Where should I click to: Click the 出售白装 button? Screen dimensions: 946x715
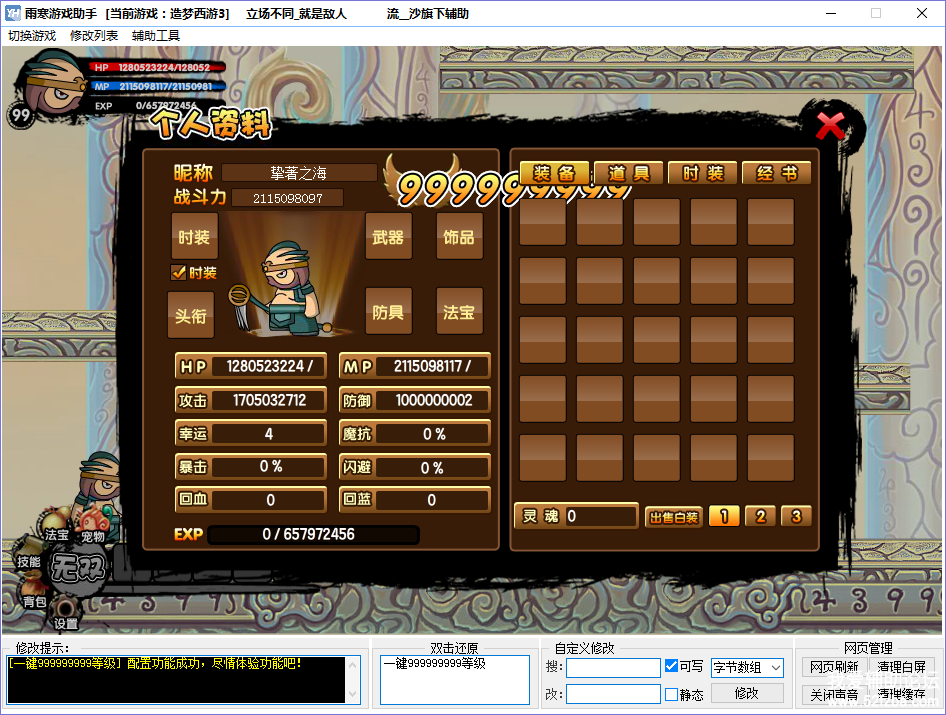674,517
